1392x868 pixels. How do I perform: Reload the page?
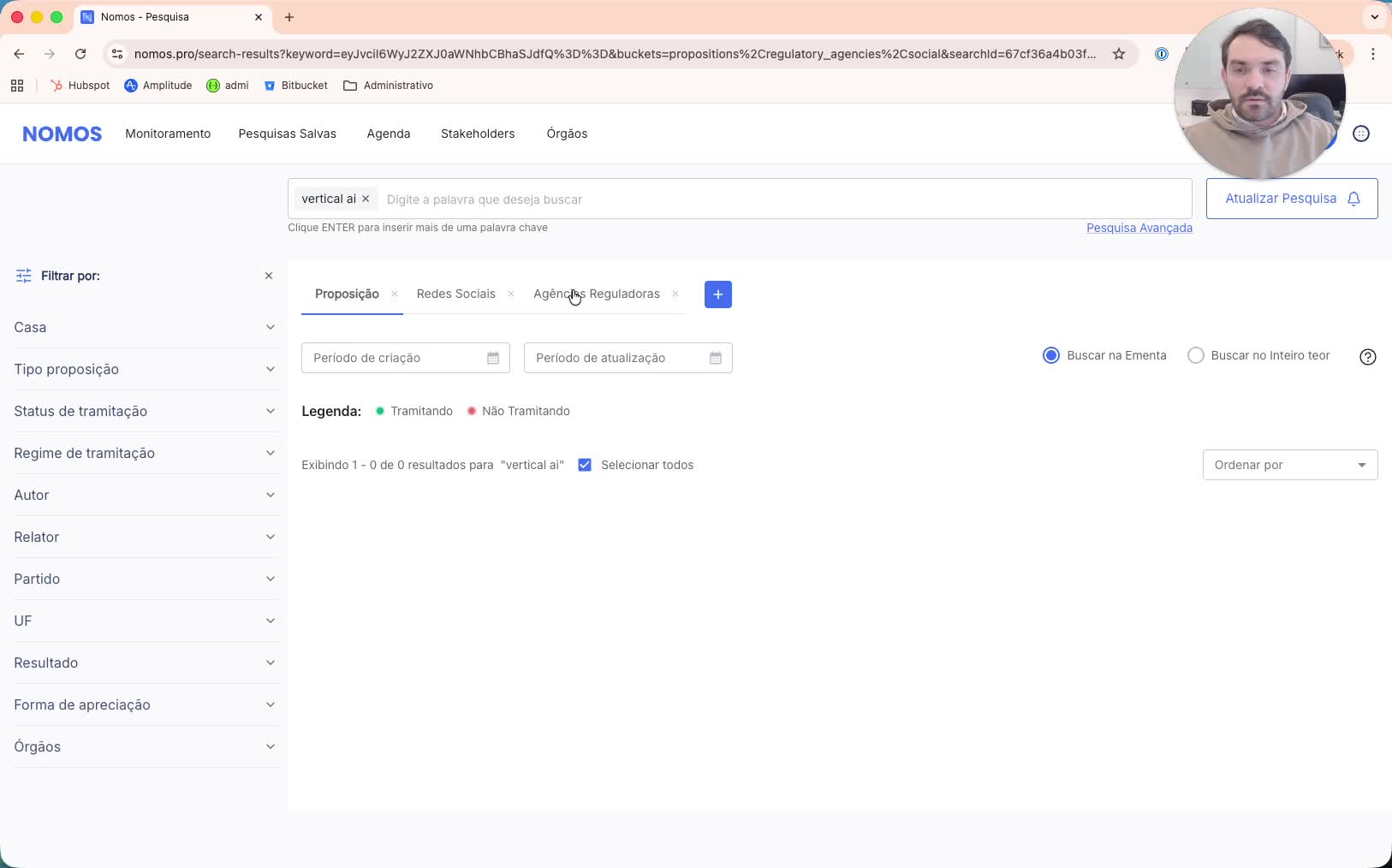[80, 54]
